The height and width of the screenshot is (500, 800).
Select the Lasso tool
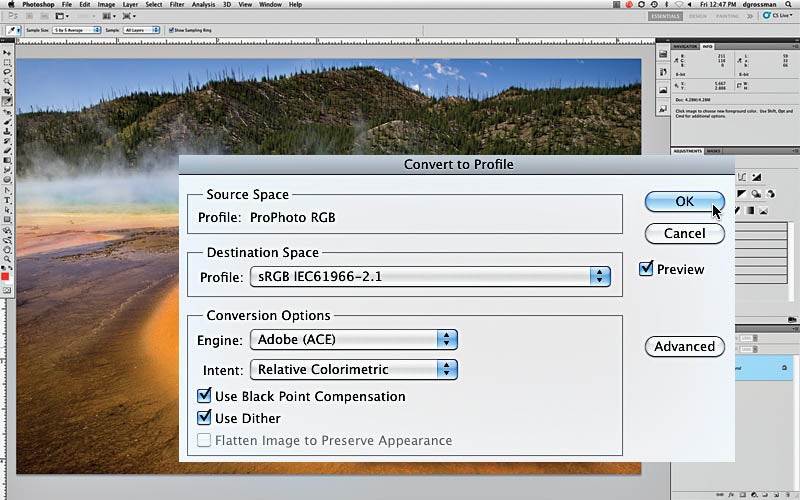click(7, 72)
